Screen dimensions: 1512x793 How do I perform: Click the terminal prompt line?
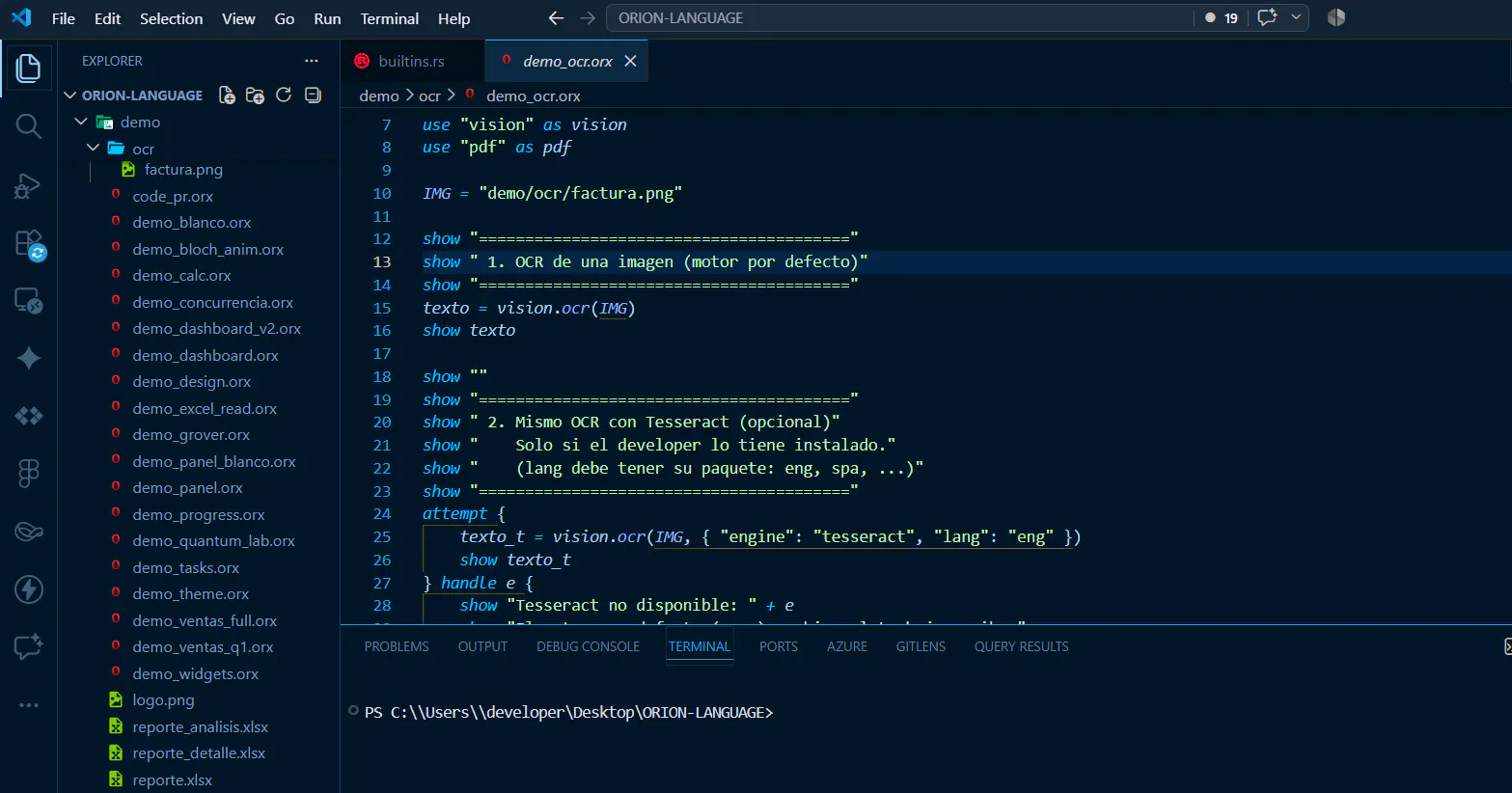[568, 712]
